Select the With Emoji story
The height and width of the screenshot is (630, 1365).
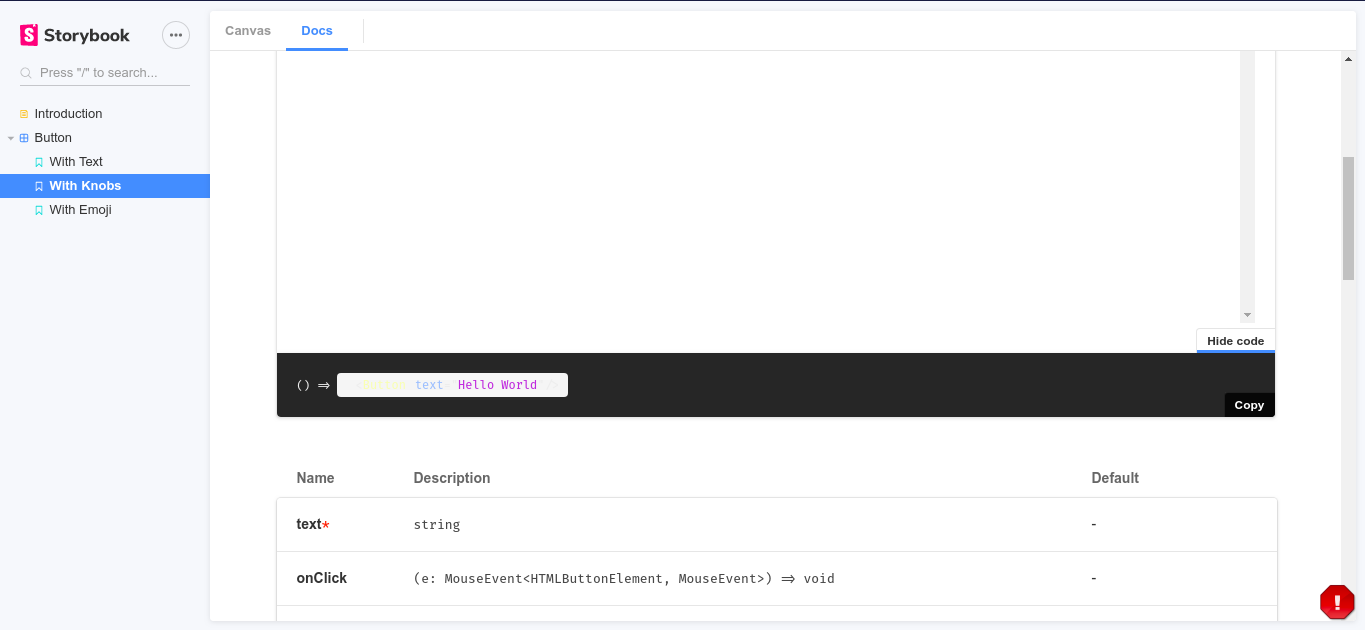(80, 209)
